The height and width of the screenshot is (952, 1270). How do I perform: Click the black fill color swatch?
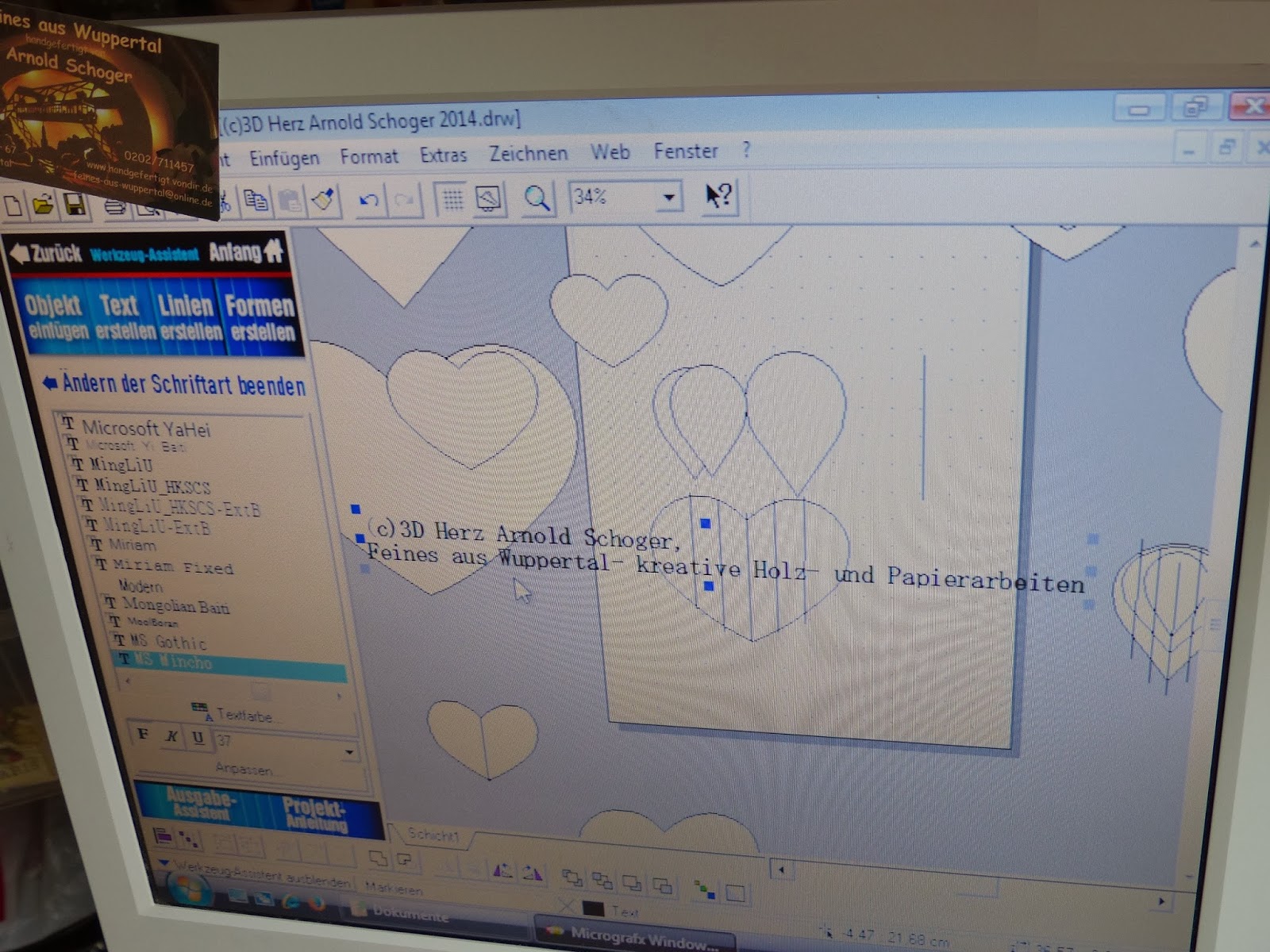click(x=593, y=908)
